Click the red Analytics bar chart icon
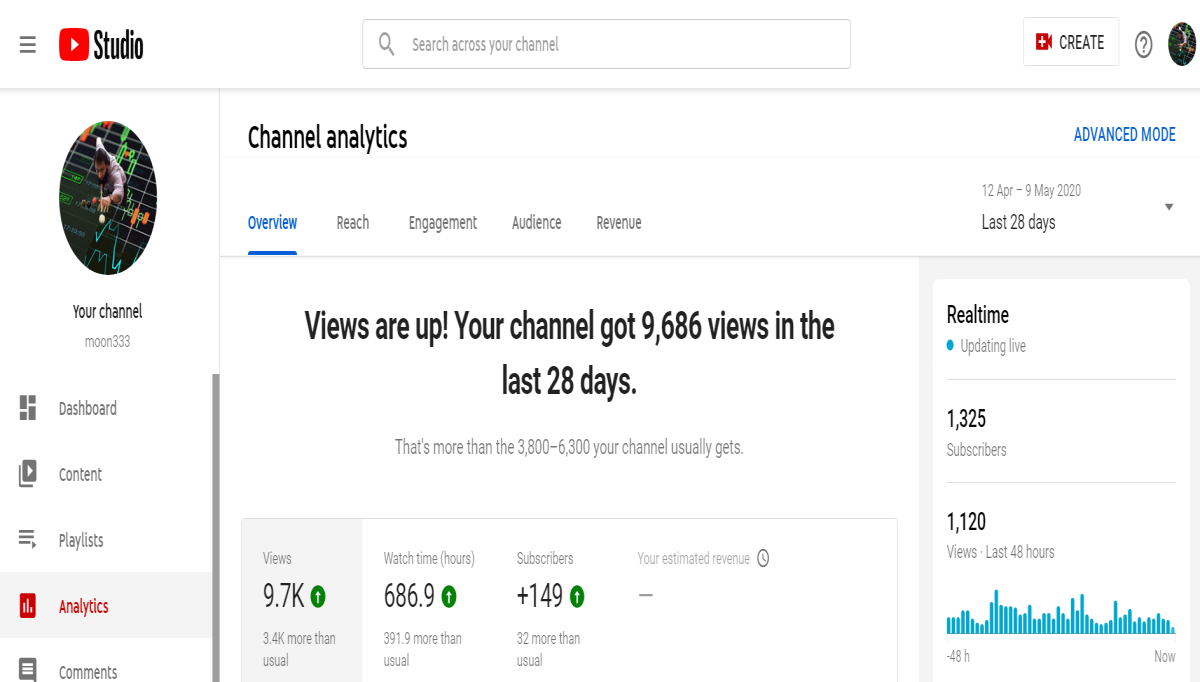1200x682 pixels. 28,606
